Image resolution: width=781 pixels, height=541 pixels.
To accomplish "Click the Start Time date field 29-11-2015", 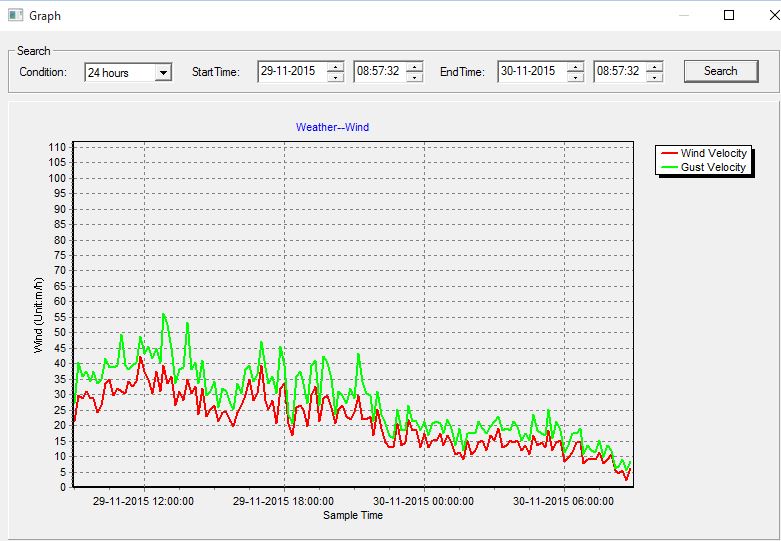I will pyautogui.click(x=292, y=71).
